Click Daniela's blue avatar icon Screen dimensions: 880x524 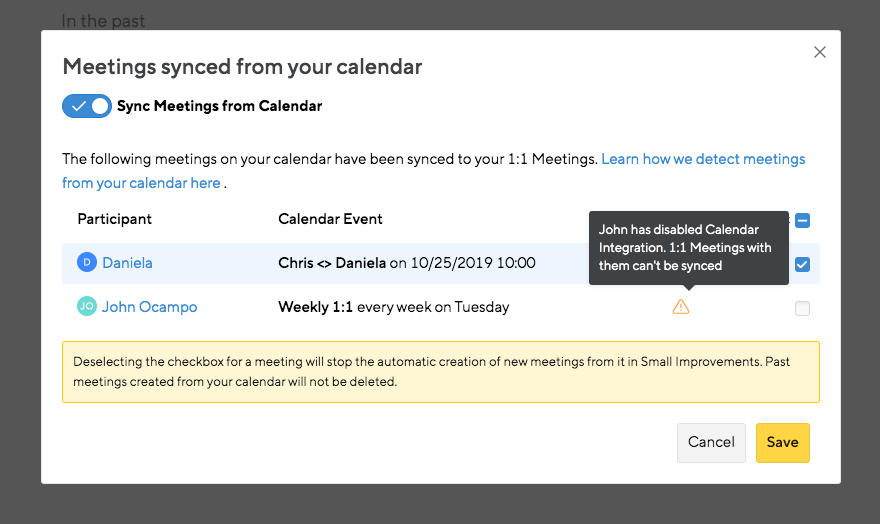click(x=87, y=263)
